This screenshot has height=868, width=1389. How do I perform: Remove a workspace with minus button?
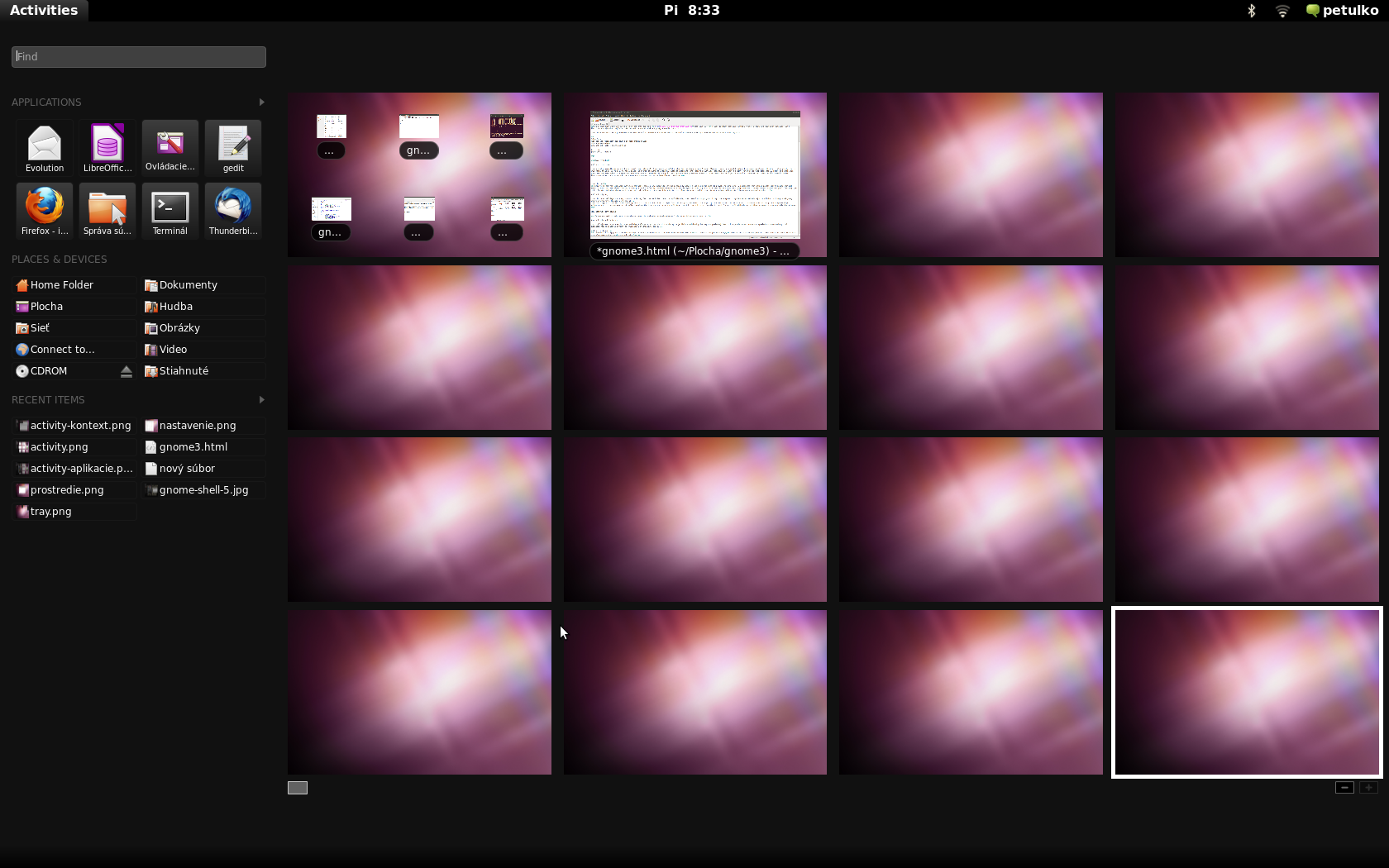click(1344, 788)
